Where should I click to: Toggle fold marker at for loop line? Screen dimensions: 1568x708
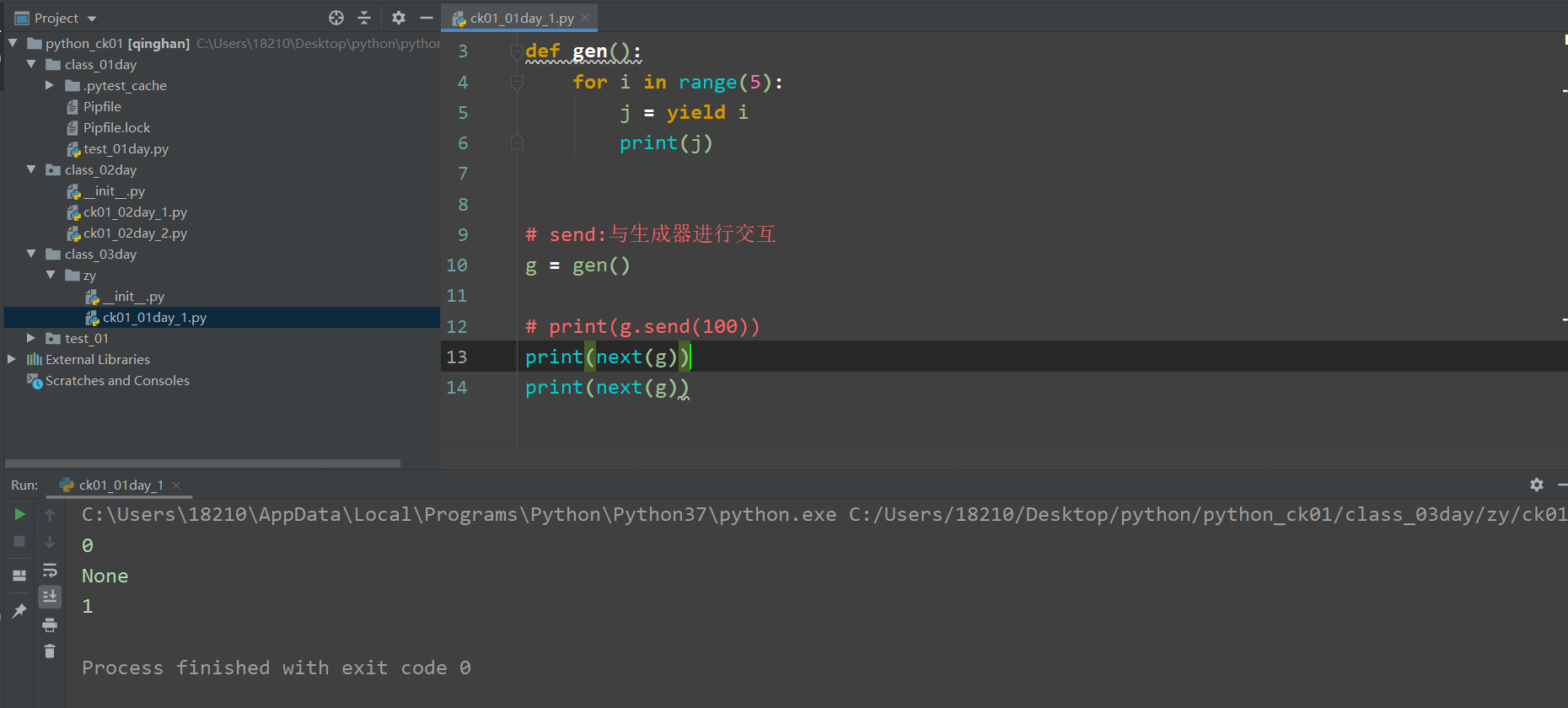517,82
